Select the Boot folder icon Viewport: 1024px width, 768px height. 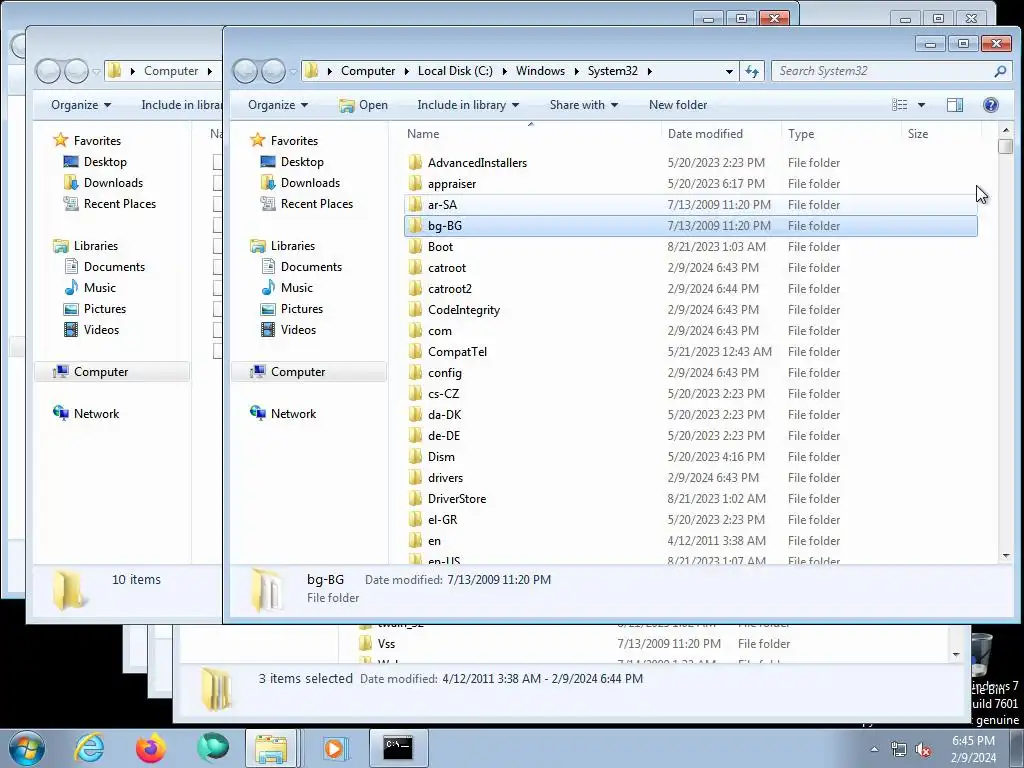point(415,247)
